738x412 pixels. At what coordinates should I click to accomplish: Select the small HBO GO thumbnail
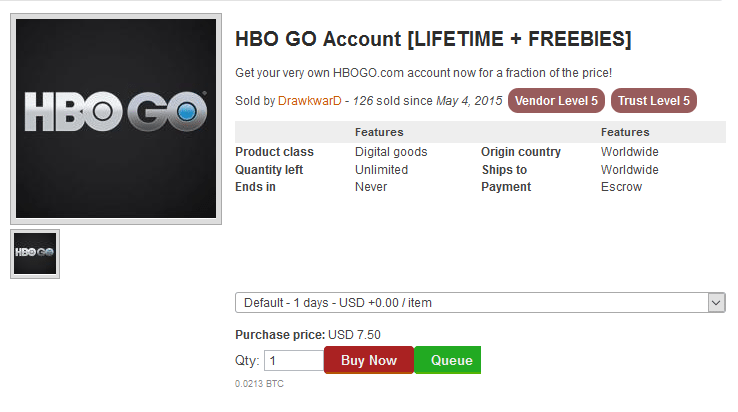(x=35, y=254)
